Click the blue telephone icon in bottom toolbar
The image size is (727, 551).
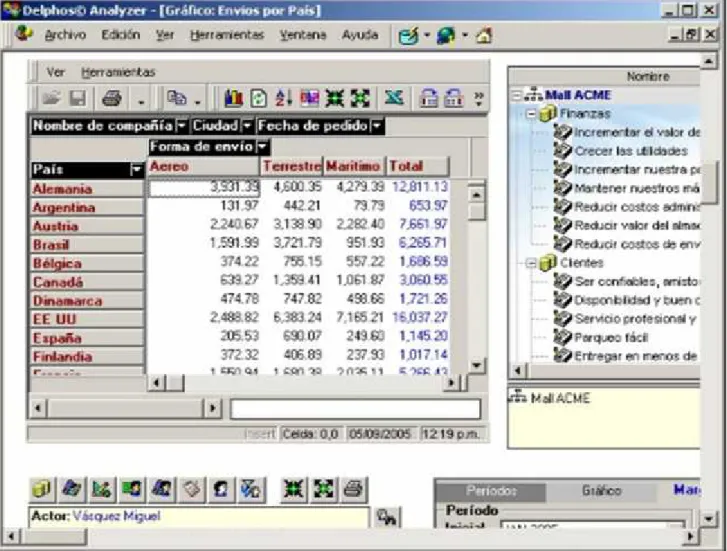72,489
